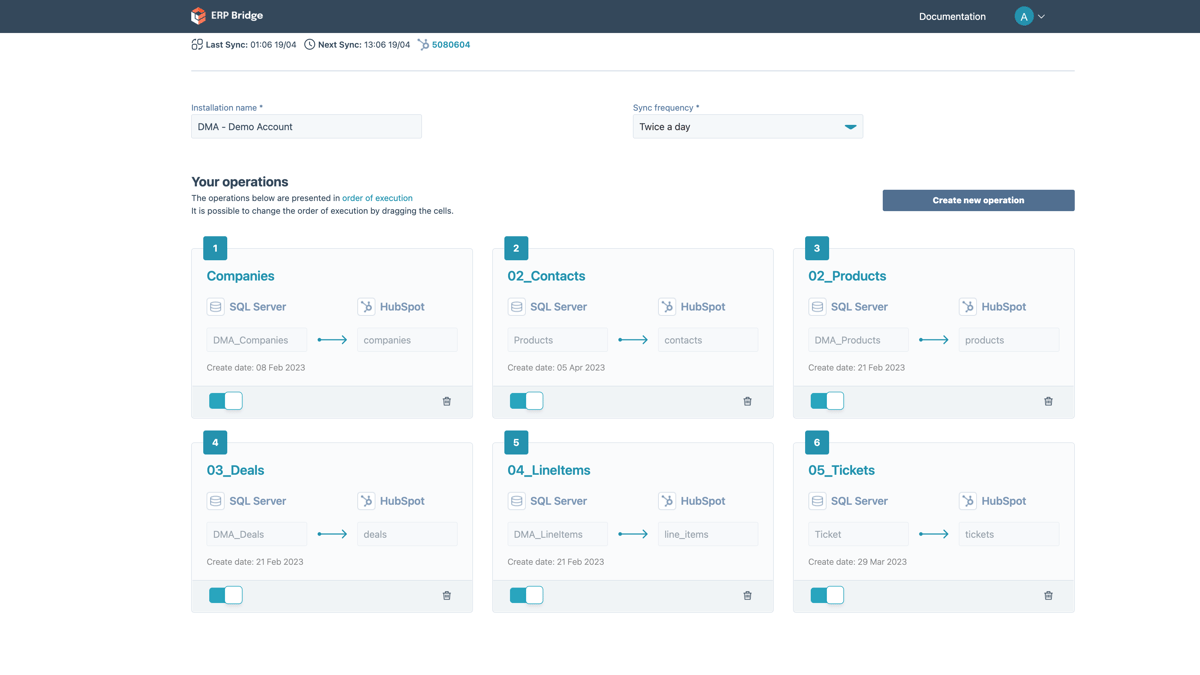The height and width of the screenshot is (675, 1200).
Task: Remove 02_Products using its trash icon
Action: (1048, 401)
